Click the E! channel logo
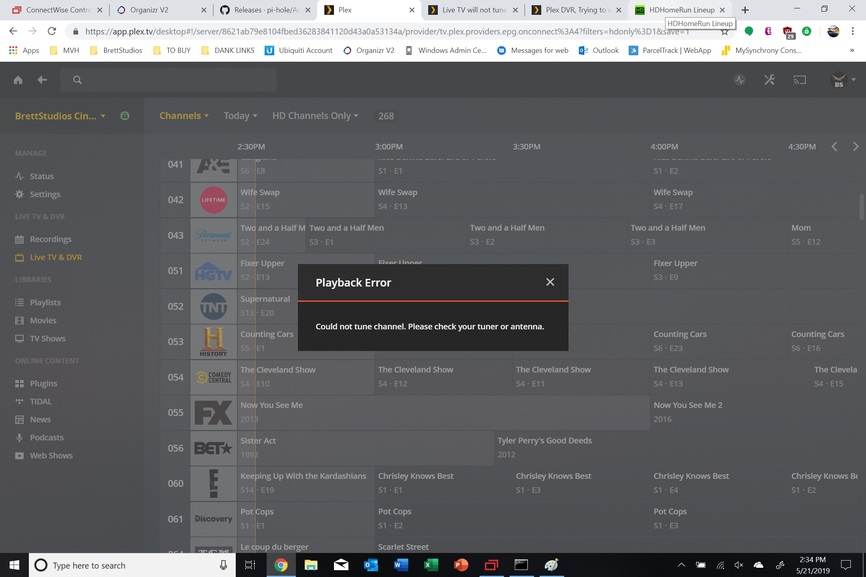This screenshot has height=577, width=866. tap(213, 484)
